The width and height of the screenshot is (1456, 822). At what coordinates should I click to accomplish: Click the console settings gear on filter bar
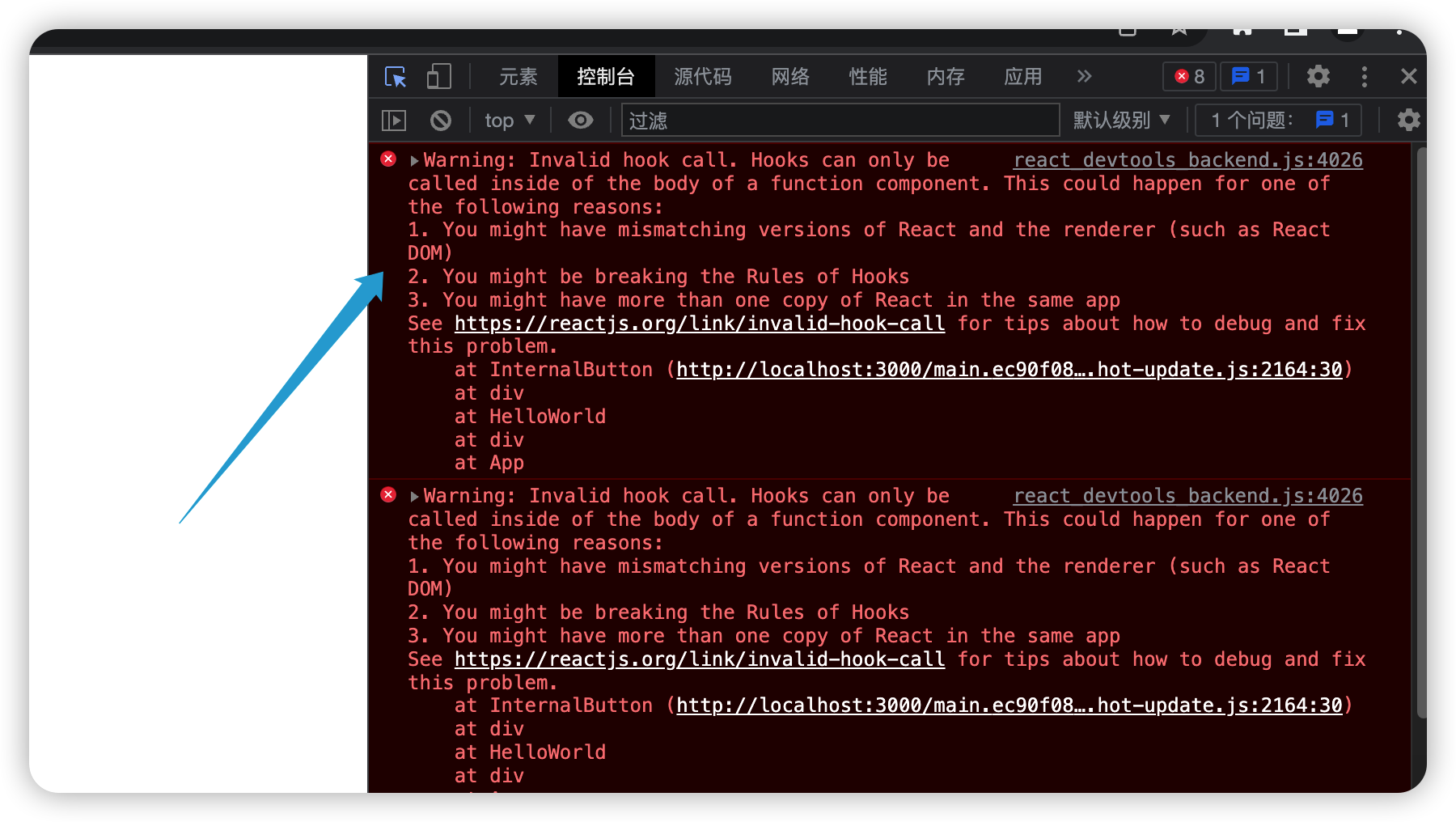[x=1407, y=120]
